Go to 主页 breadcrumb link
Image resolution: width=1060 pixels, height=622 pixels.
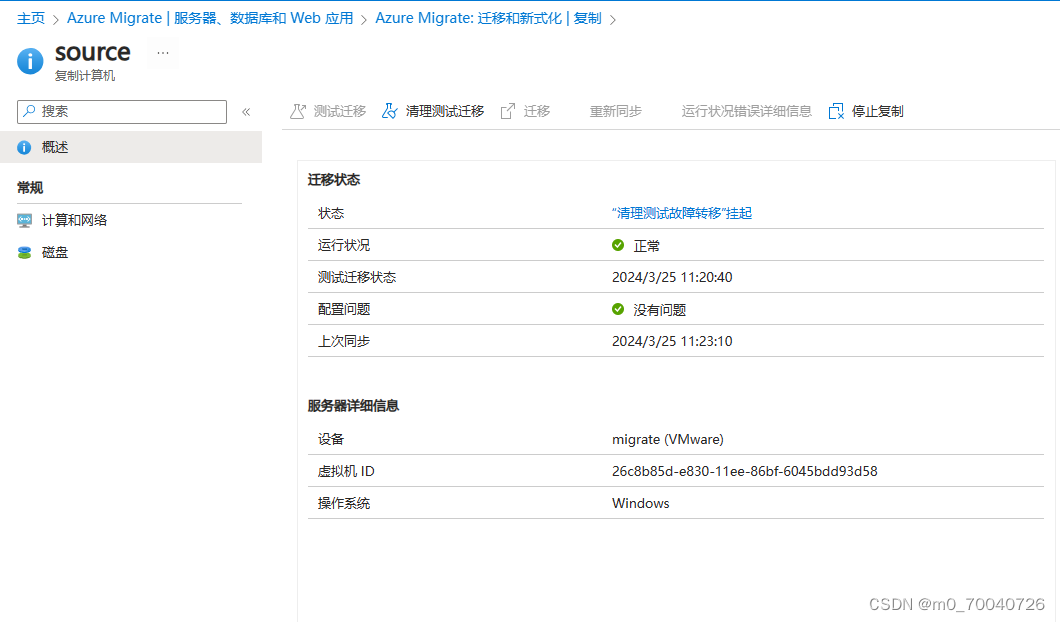30,18
